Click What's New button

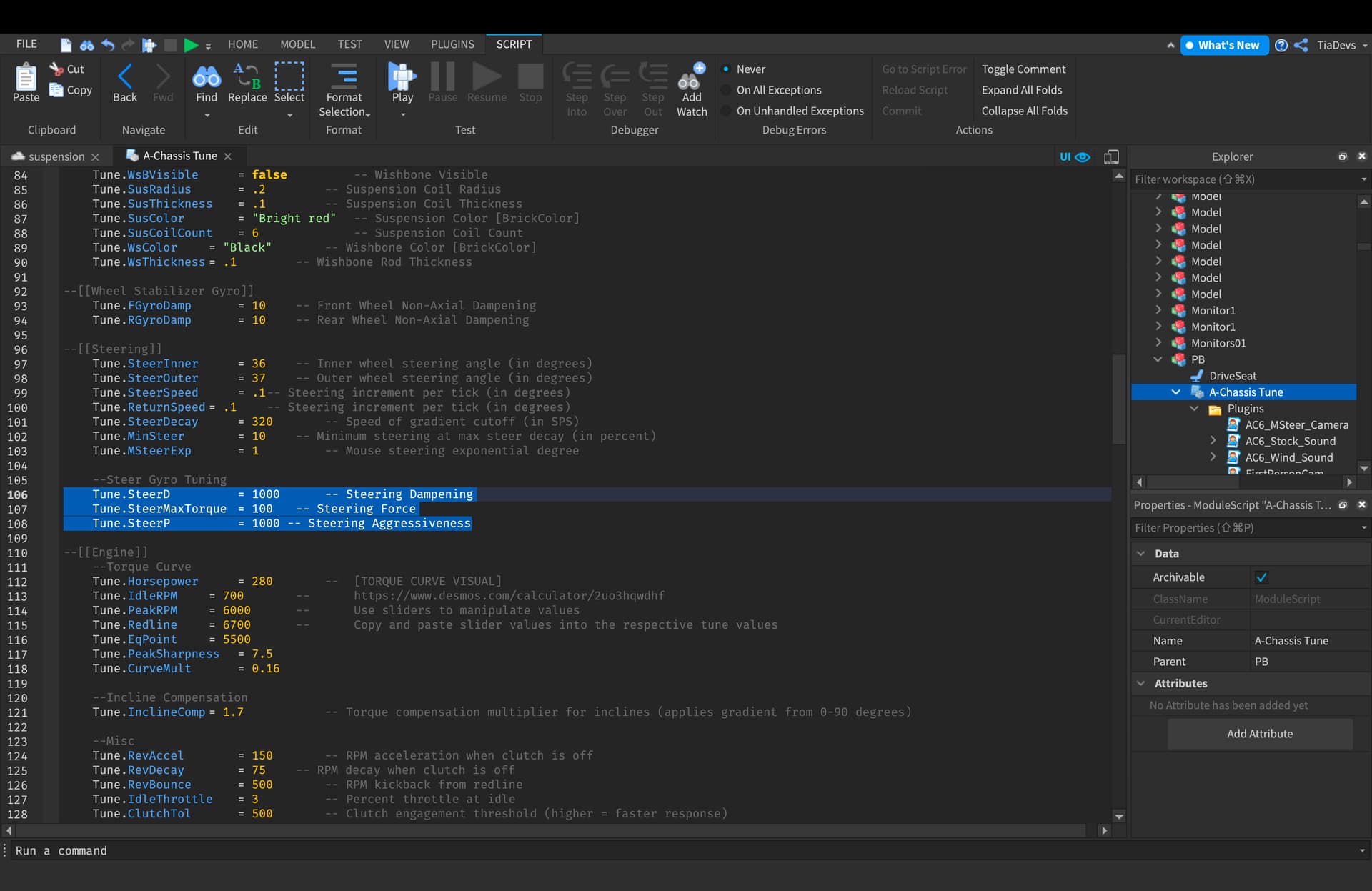click(x=1224, y=45)
